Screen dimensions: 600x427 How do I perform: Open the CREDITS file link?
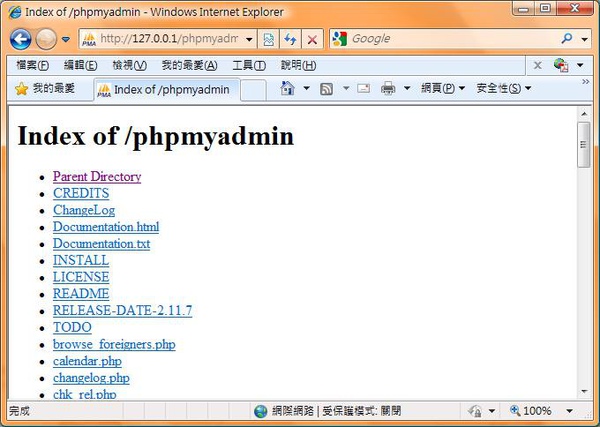coord(81,193)
